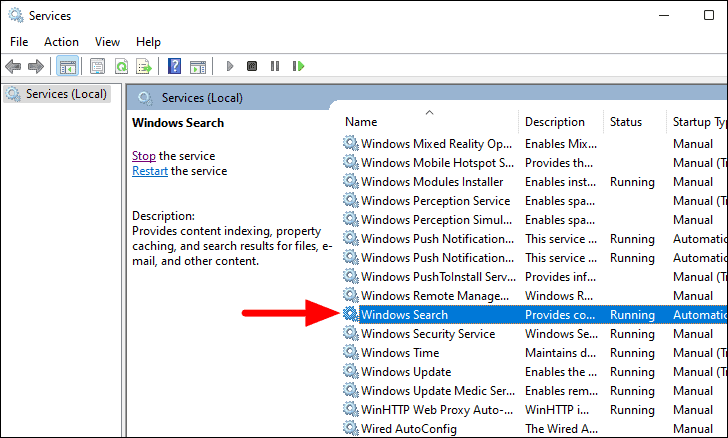
Task: Click 'The Wired A...' description cell
Action: click(561, 429)
